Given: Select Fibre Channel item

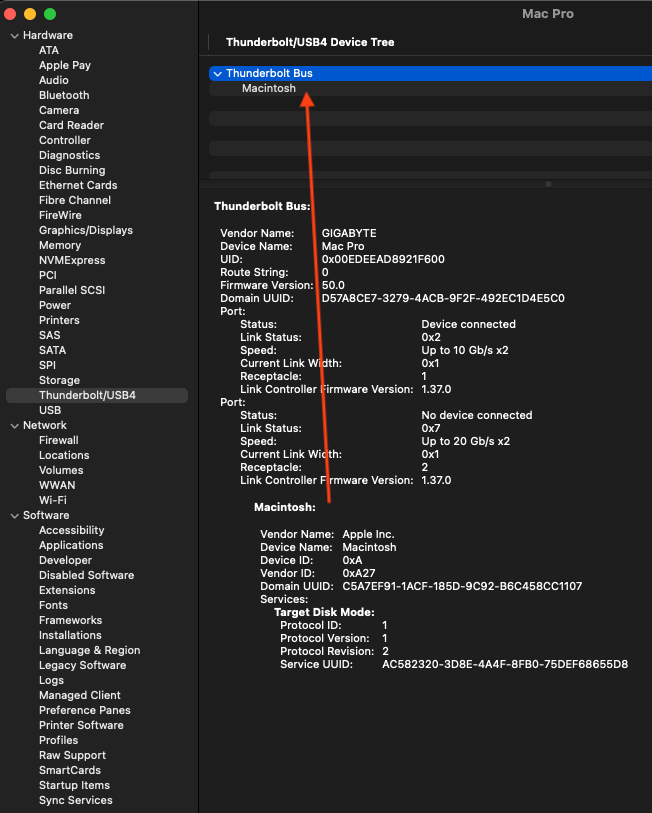Looking at the screenshot, I should pos(75,201).
